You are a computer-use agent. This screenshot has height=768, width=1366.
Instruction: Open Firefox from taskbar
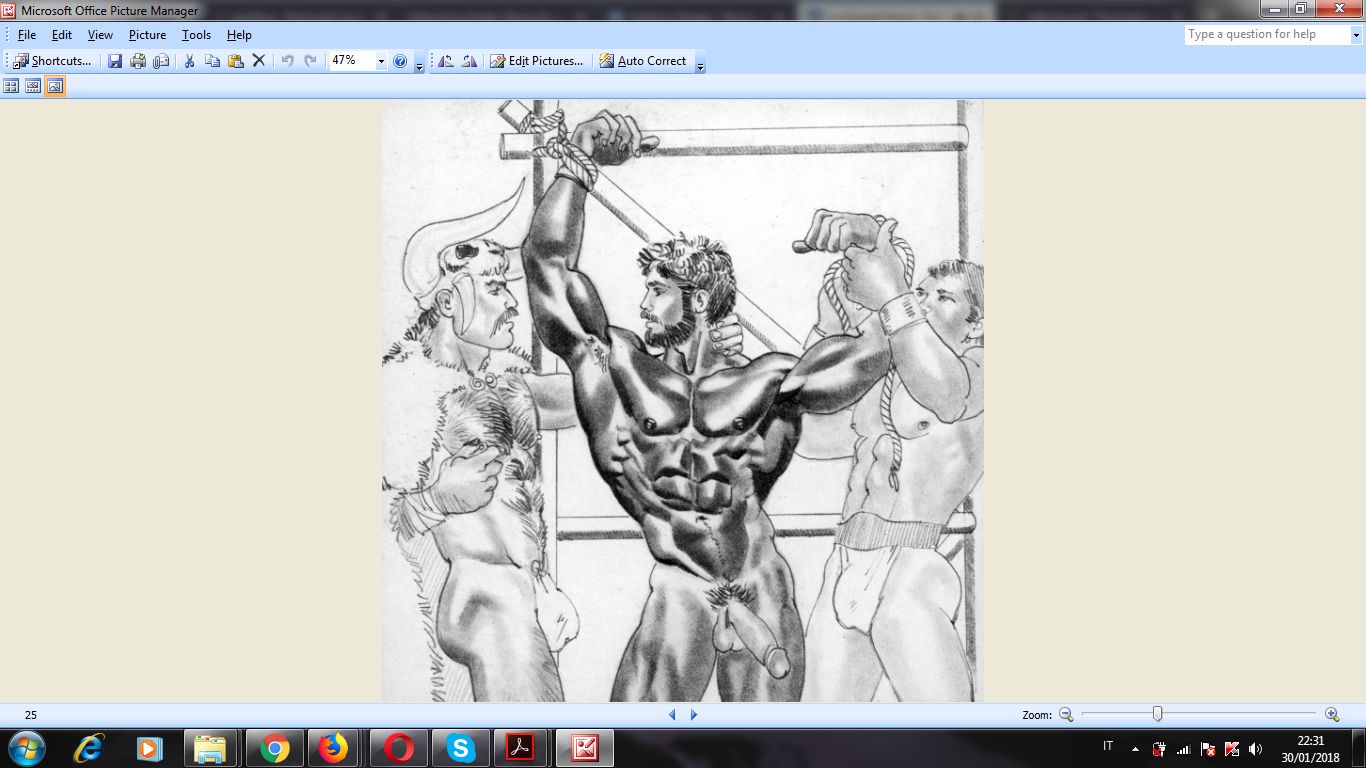(x=334, y=748)
